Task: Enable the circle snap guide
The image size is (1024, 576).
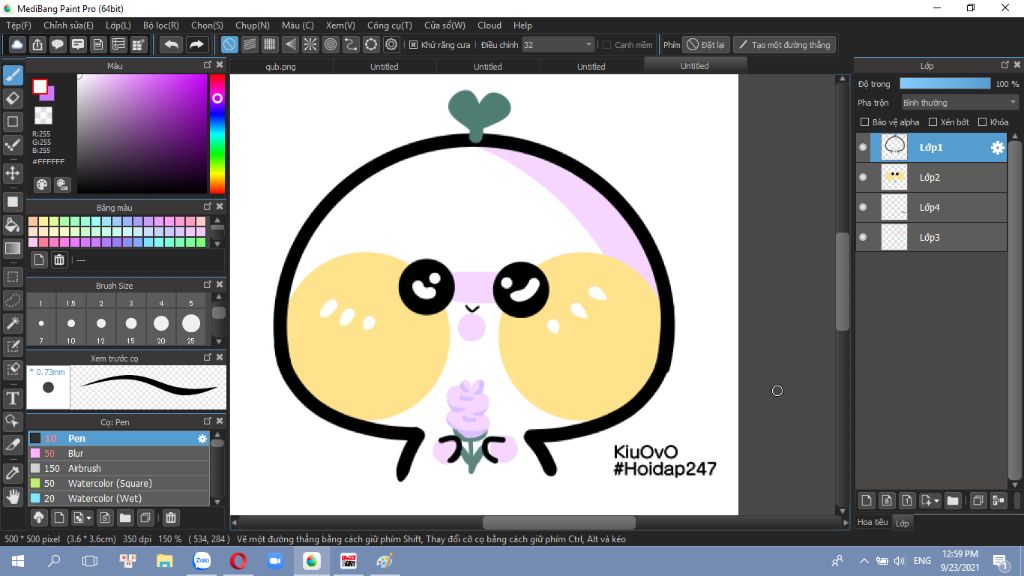Action: click(330, 44)
